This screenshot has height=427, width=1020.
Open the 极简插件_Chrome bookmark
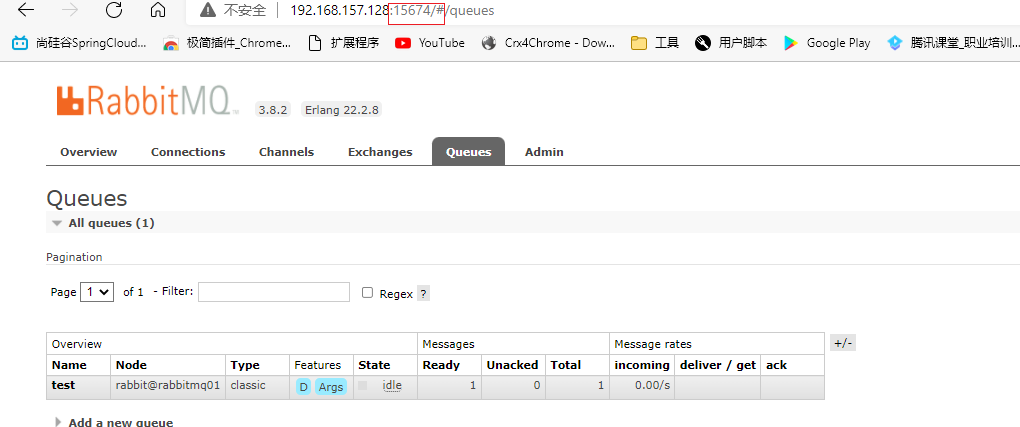coord(226,43)
